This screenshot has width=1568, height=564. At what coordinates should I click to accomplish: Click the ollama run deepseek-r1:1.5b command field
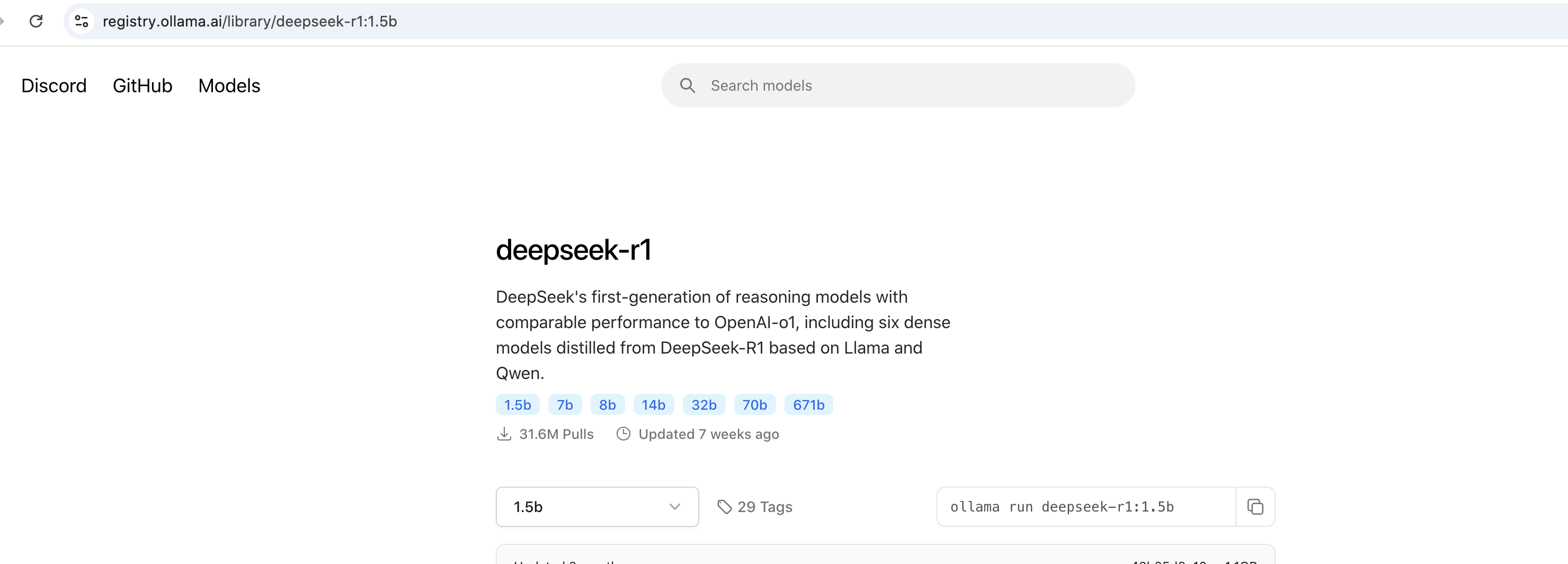pos(1086,507)
